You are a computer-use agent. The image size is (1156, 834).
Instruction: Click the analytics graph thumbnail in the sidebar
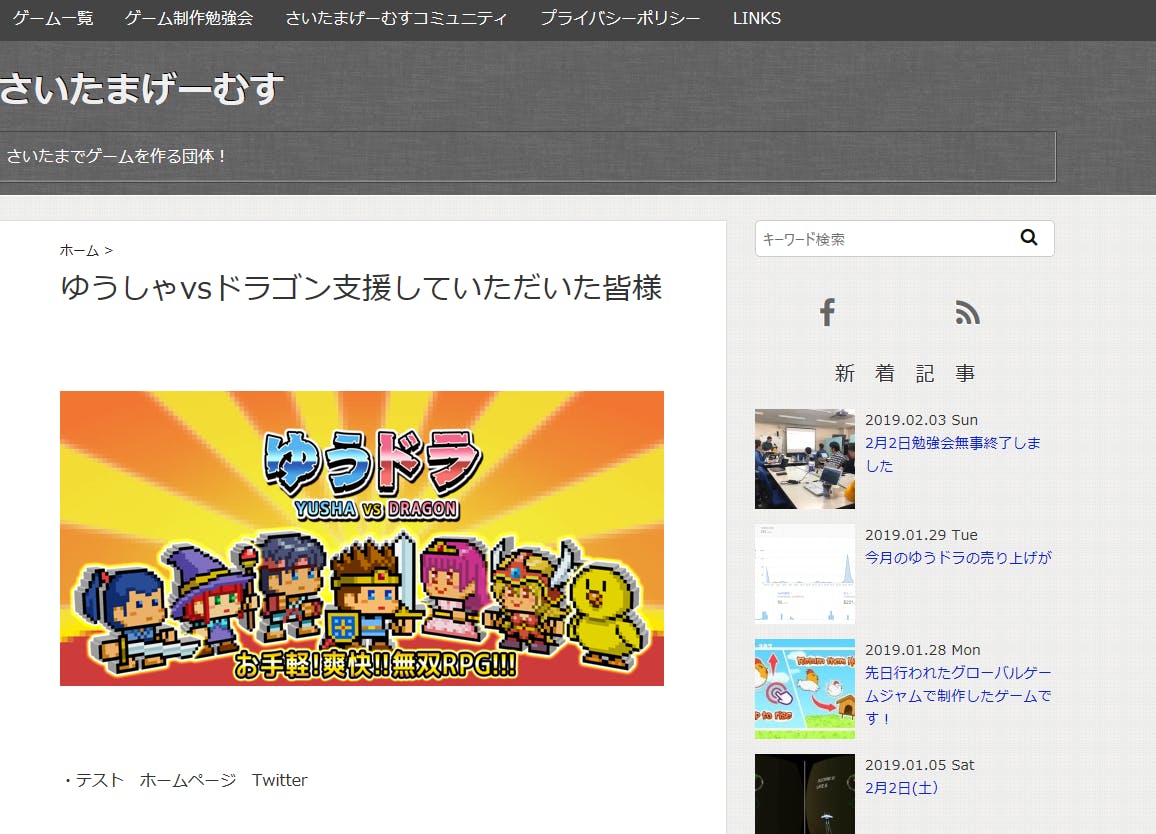(x=804, y=574)
